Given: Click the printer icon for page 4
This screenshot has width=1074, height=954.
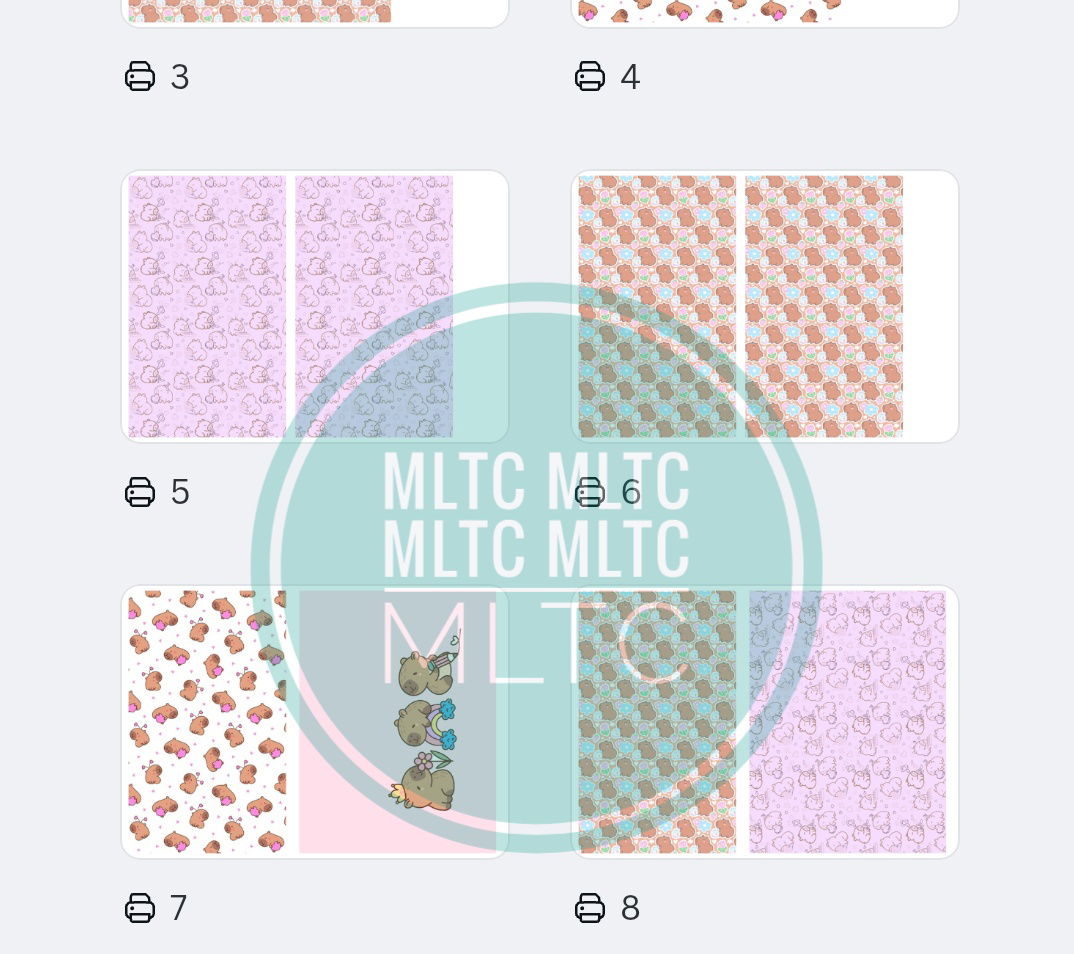Looking at the screenshot, I should pyautogui.click(x=590, y=76).
